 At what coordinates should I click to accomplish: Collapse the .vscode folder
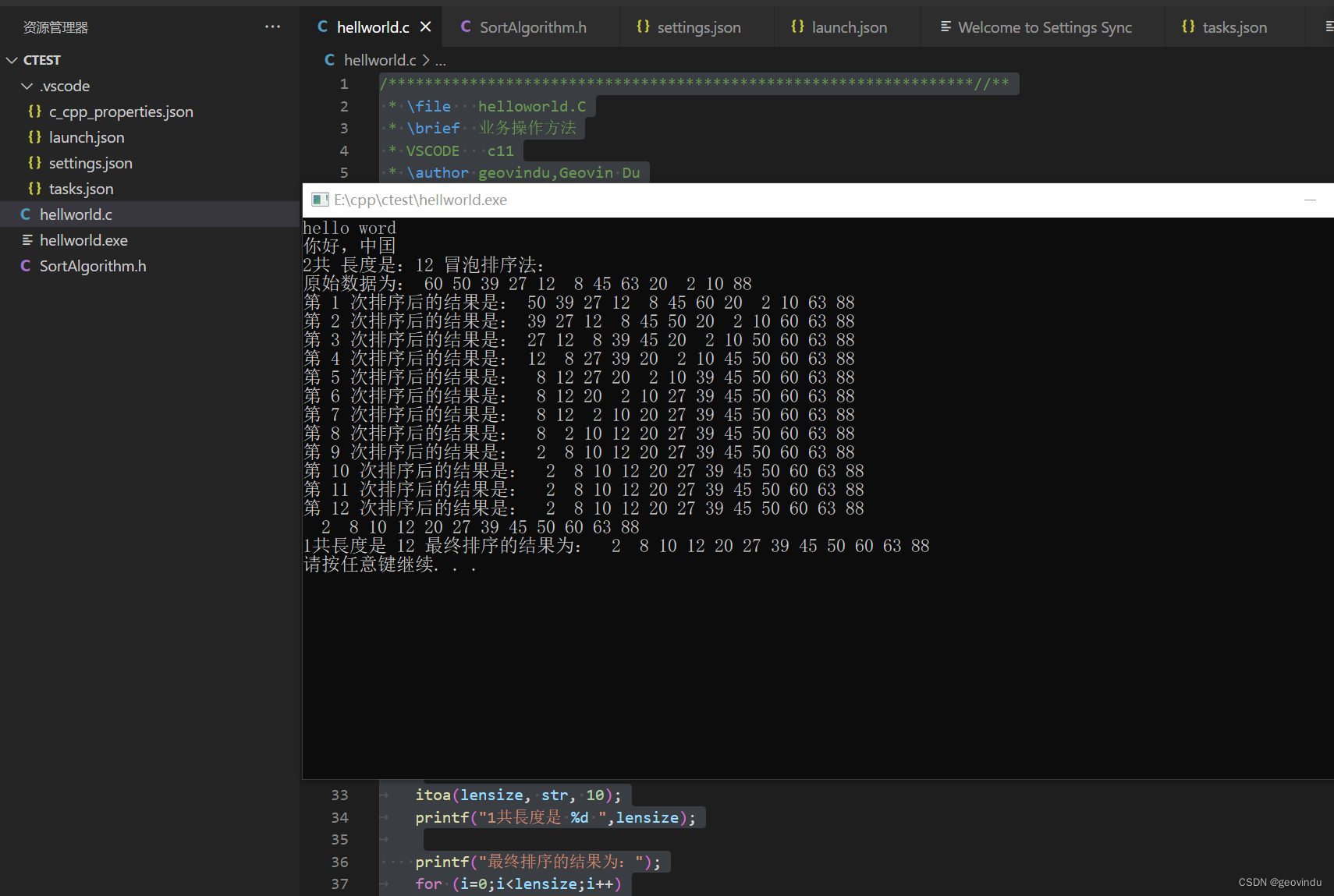tap(27, 86)
